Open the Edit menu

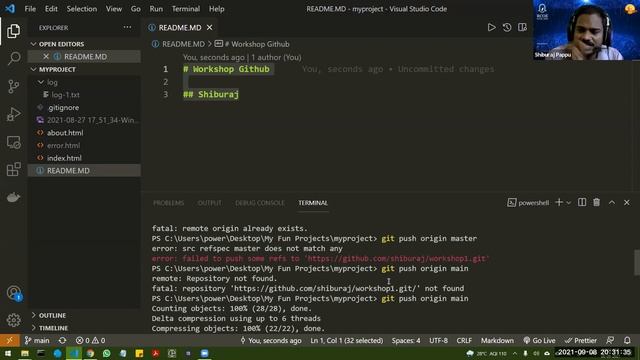(51, 9)
